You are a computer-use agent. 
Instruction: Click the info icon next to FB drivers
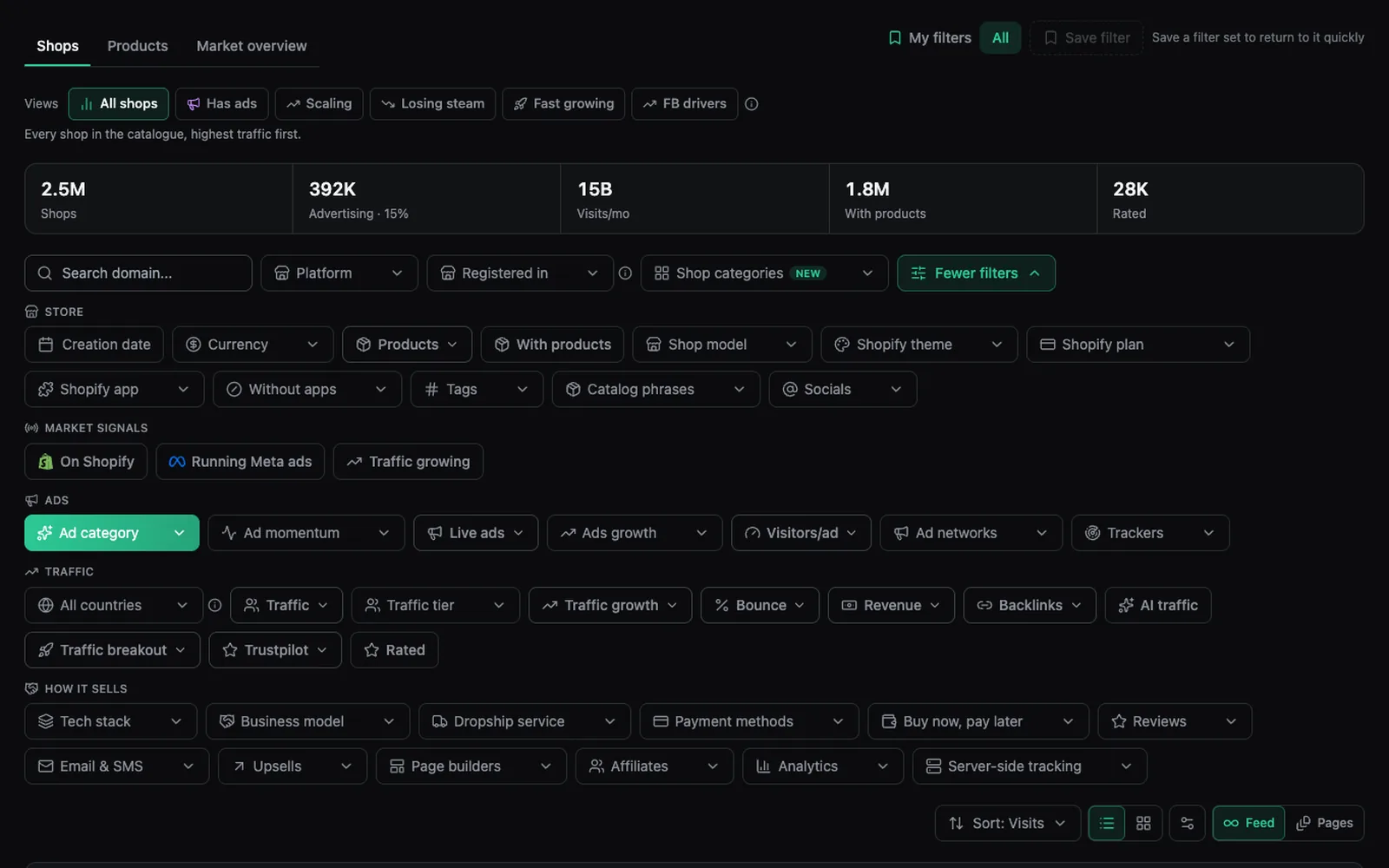[752, 104]
